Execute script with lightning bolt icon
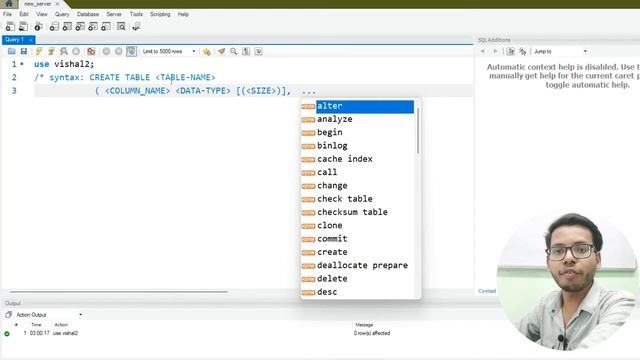Viewport: 640px width, 360px height. point(38,51)
